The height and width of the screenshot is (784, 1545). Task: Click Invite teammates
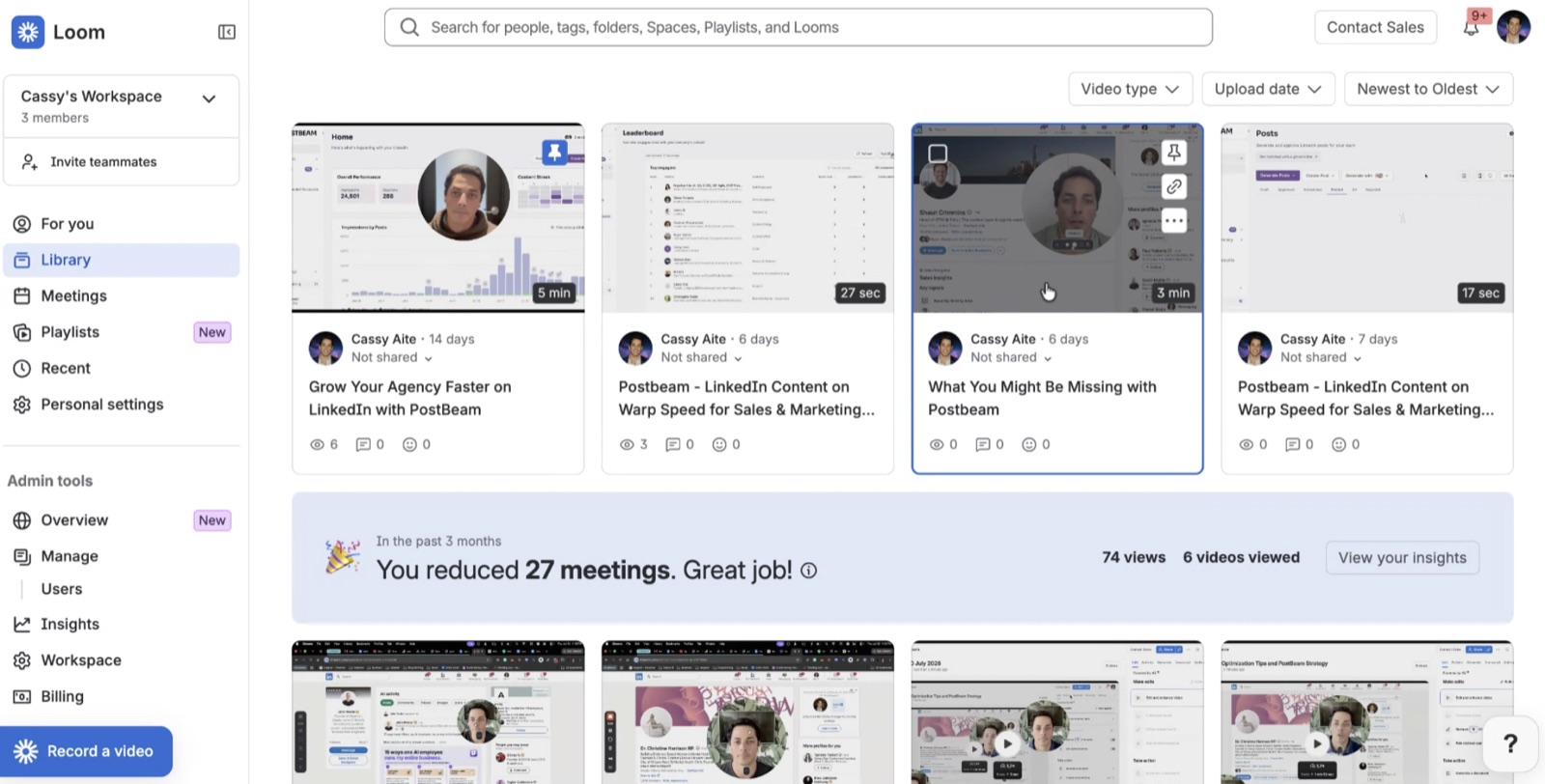[122, 161]
